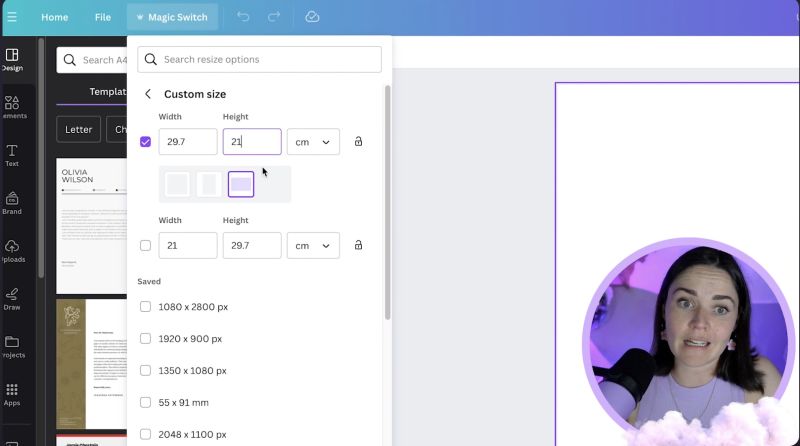
Task: Open the Projects sidebar panel
Action: point(12,347)
